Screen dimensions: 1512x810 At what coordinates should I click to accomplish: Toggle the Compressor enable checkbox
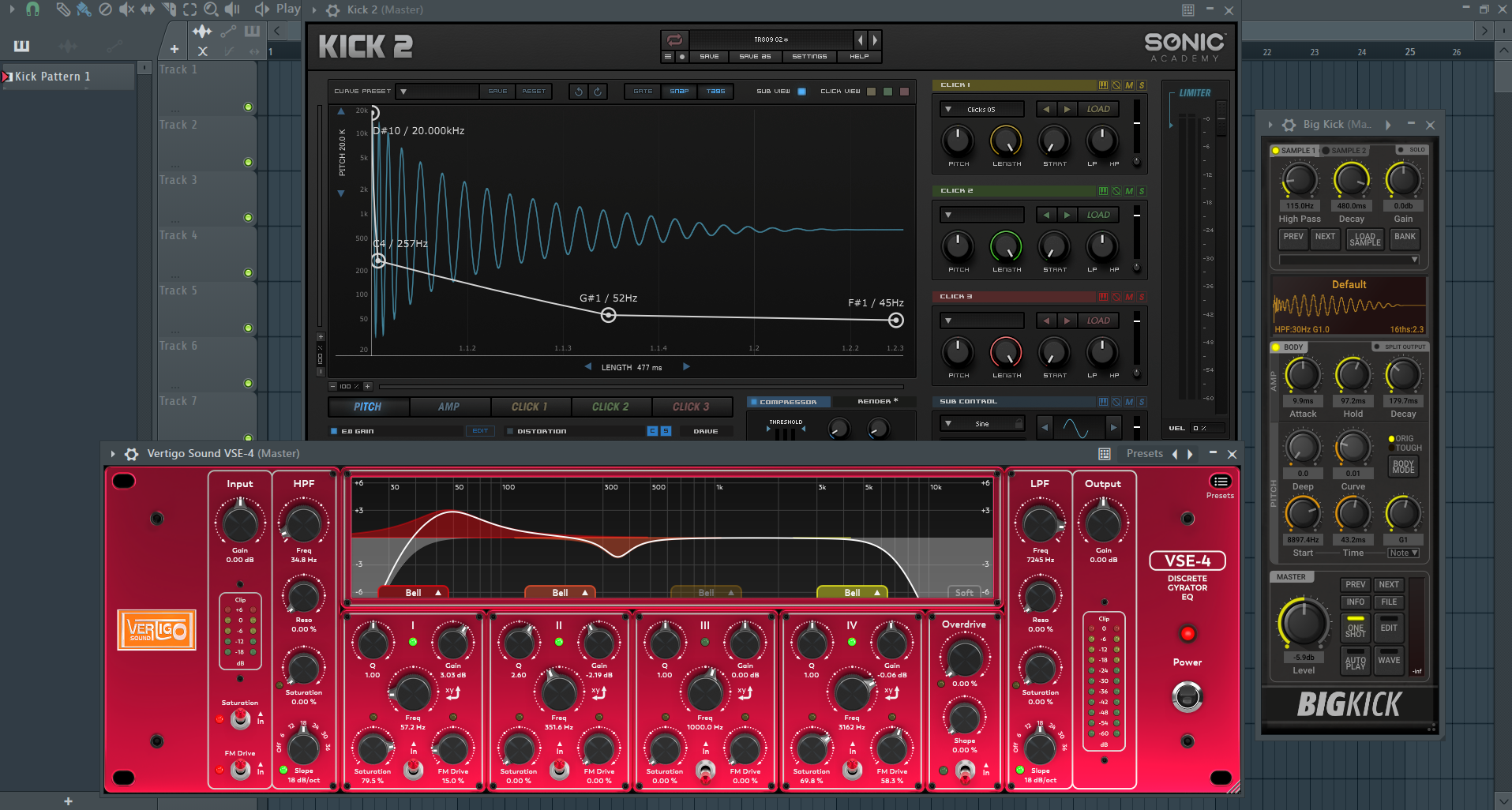click(753, 402)
